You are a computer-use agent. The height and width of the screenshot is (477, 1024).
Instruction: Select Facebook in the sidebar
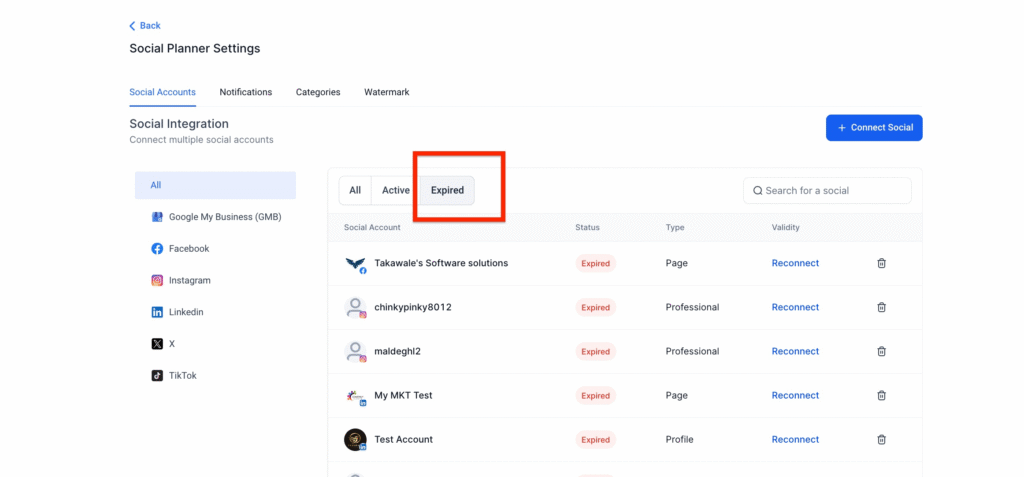[188, 249]
